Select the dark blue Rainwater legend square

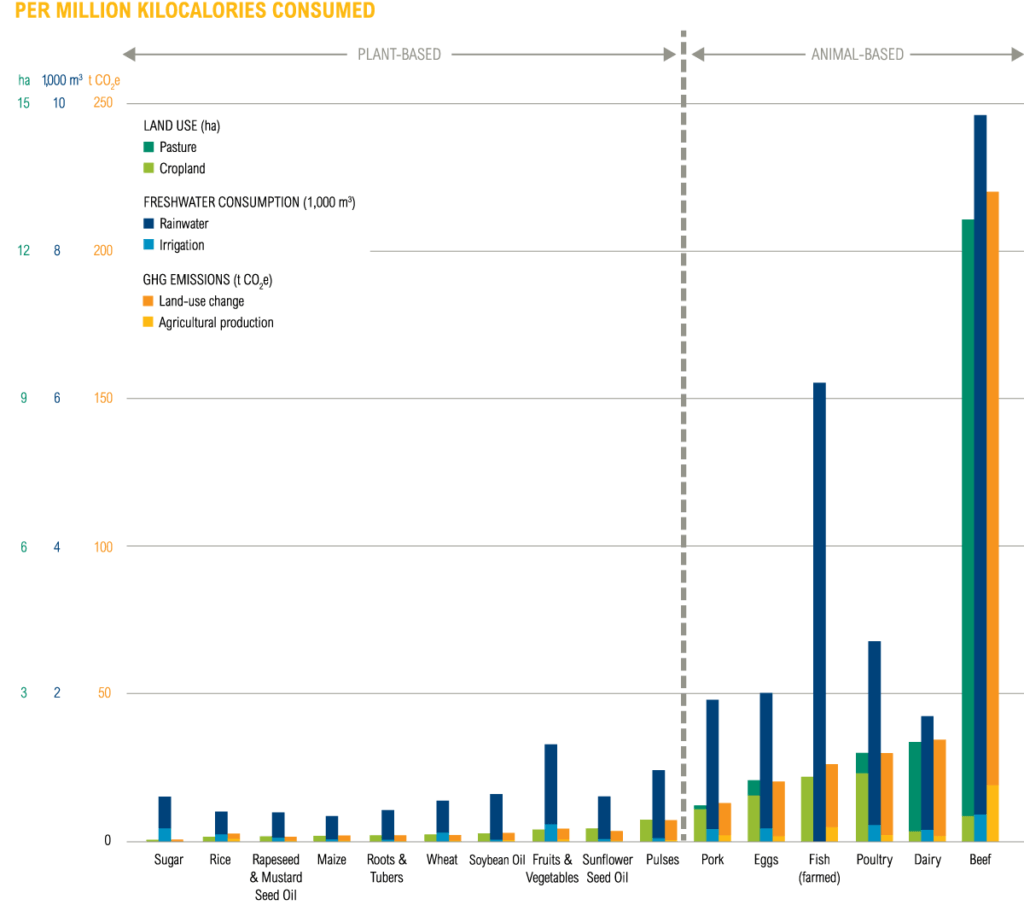(148, 223)
